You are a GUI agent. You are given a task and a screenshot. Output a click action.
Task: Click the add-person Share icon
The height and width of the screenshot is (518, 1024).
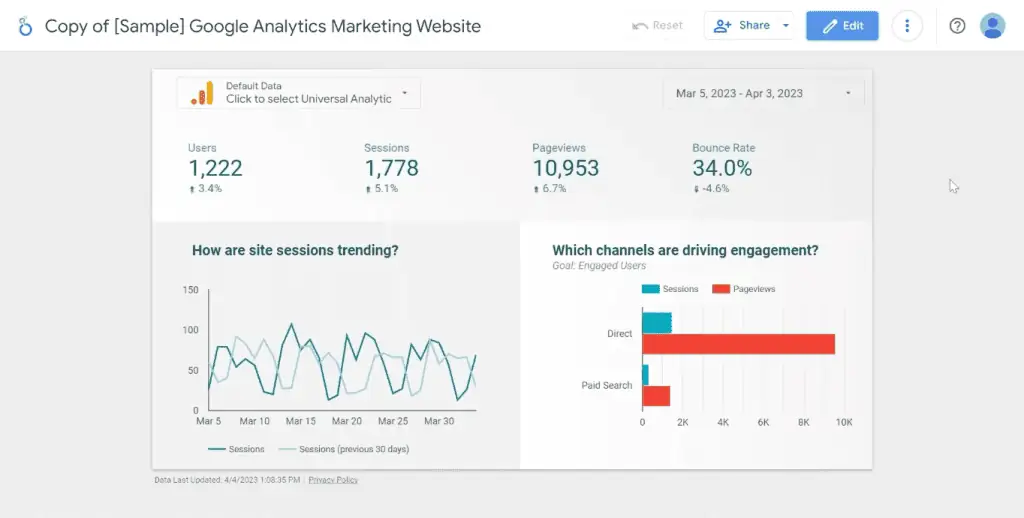point(723,26)
